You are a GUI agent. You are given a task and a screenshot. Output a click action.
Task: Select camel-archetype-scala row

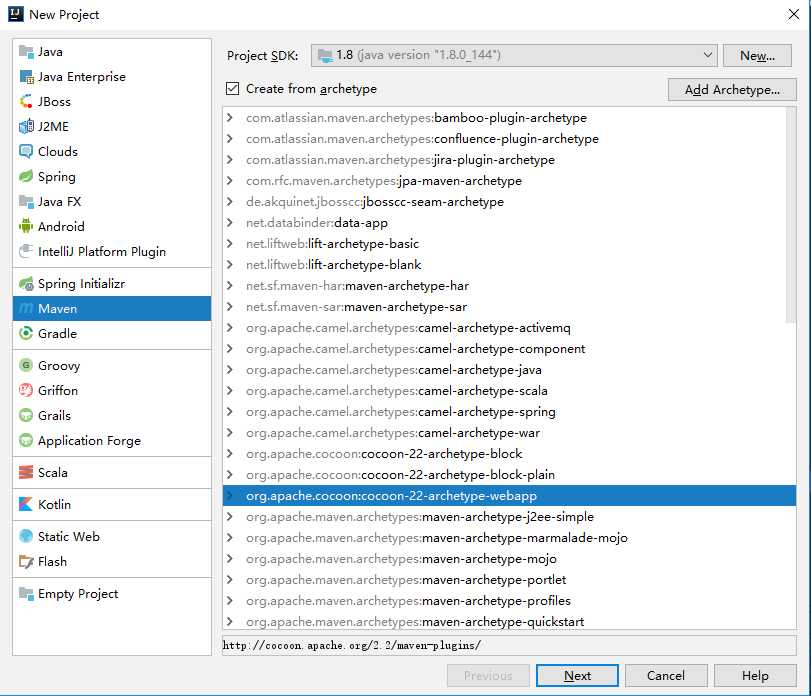(509, 390)
